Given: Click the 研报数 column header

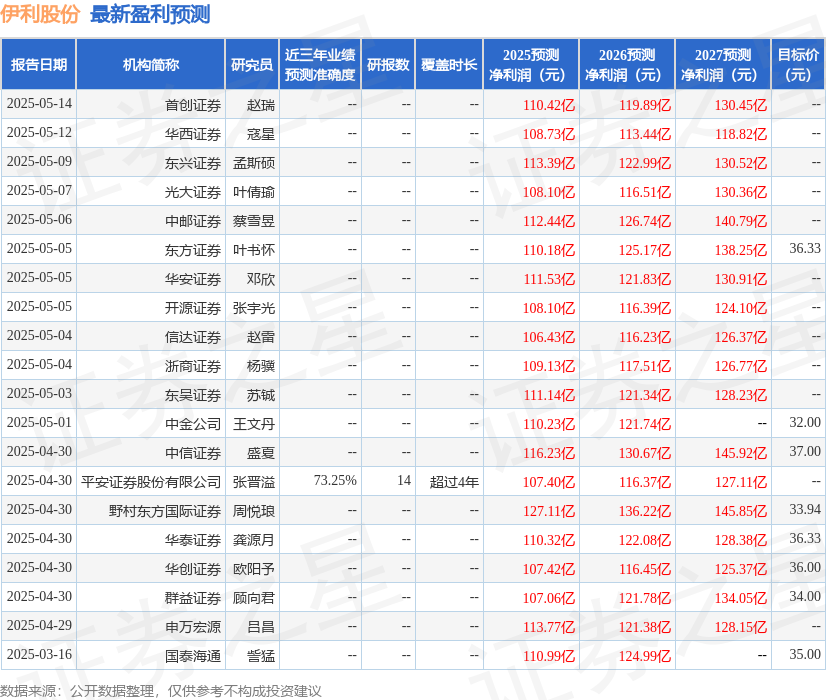Looking at the screenshot, I should tap(388, 64).
